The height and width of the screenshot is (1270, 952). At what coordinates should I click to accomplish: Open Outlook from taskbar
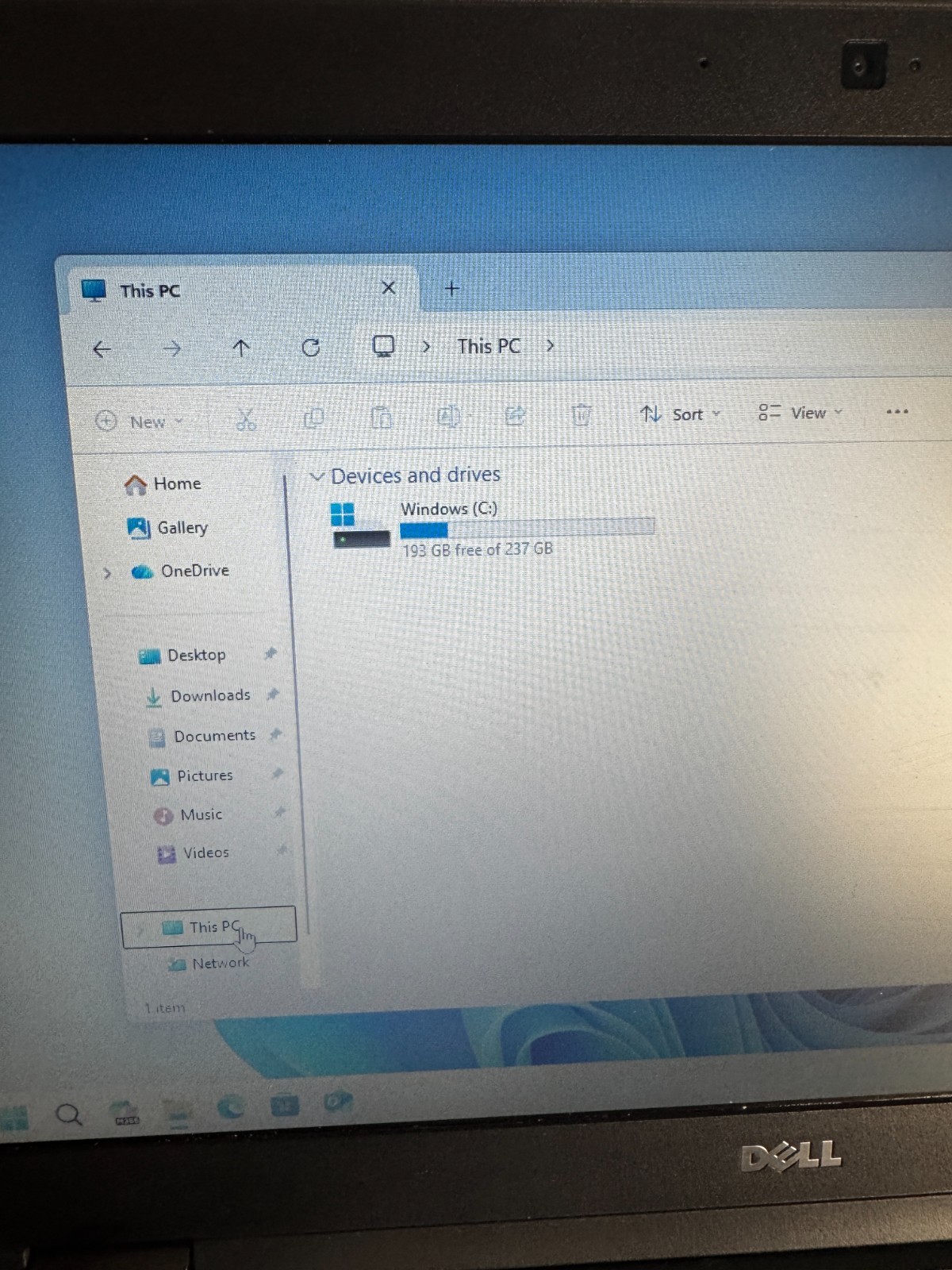(337, 1101)
